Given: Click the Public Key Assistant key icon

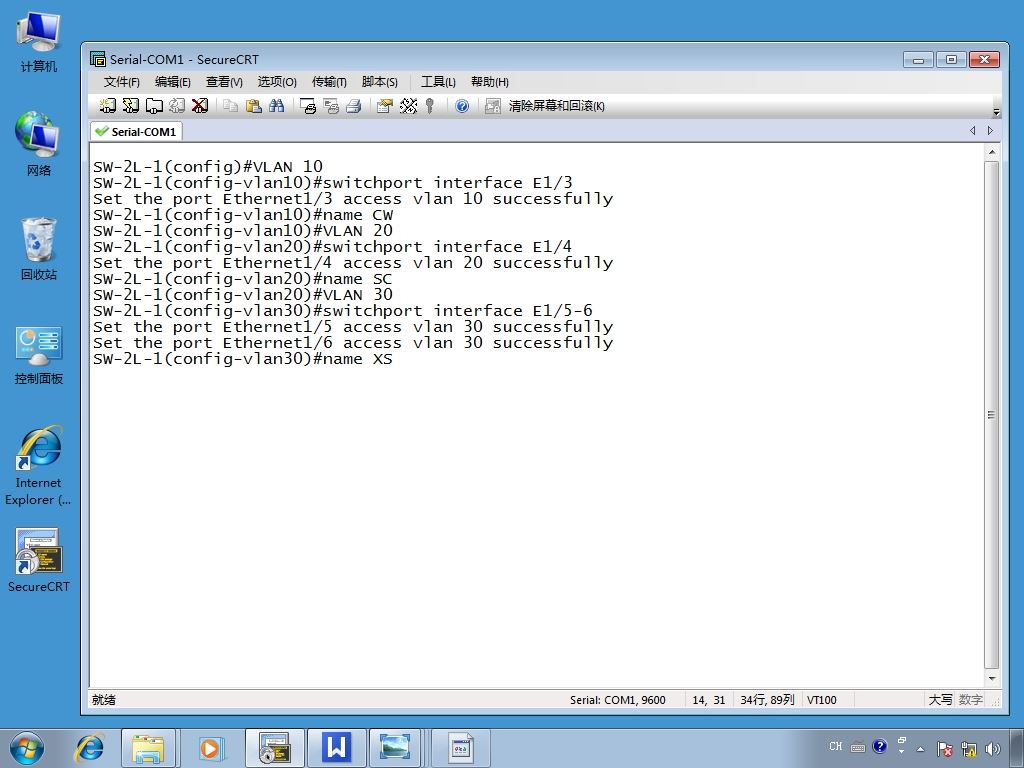Looking at the screenshot, I should pos(430,106).
